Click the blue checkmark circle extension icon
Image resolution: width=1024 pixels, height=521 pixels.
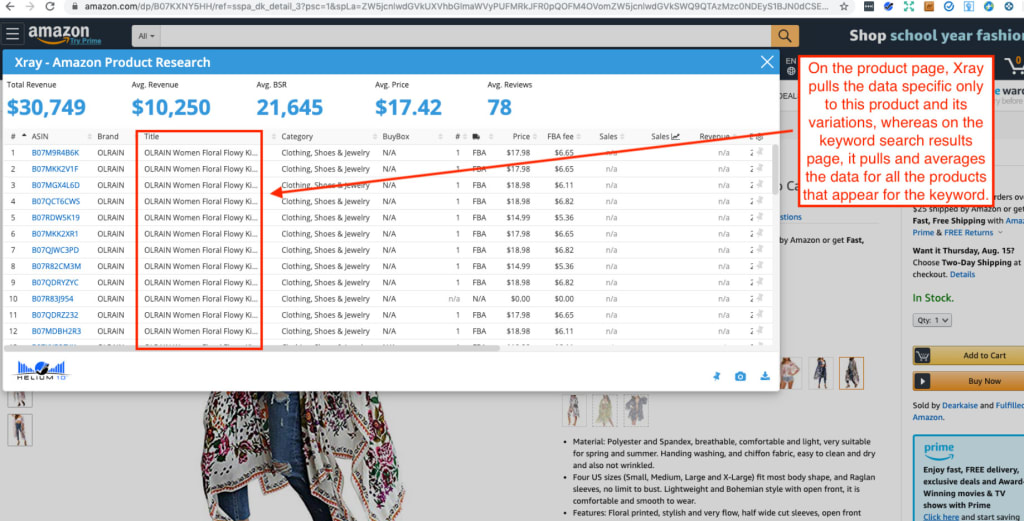949,7
